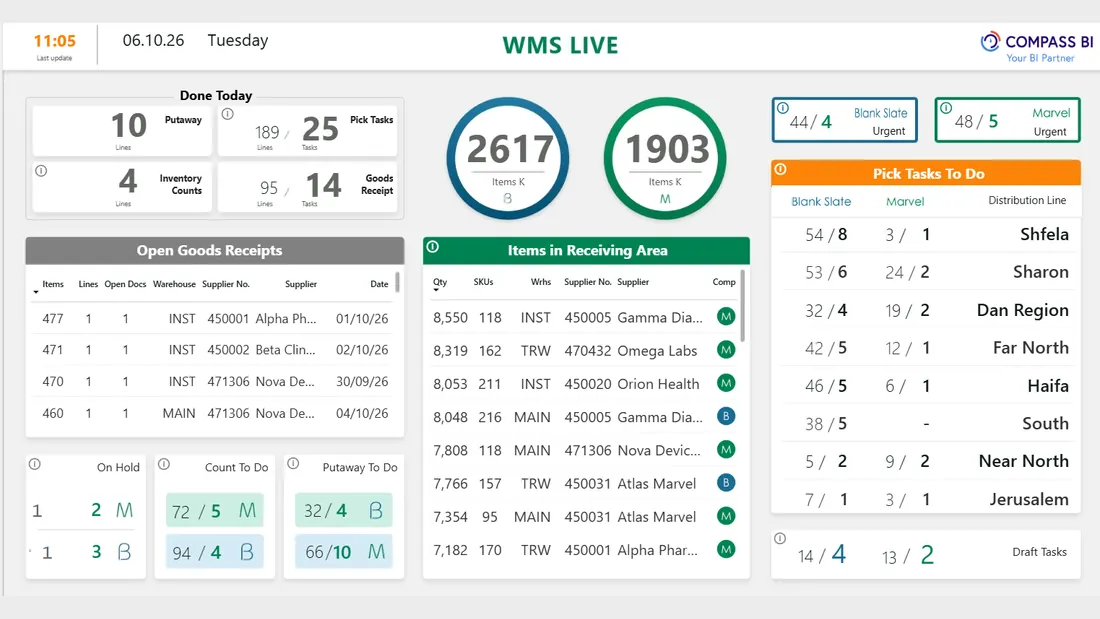The height and width of the screenshot is (619, 1100).
Task: Select the Haifa distribution line
Action: click(x=926, y=386)
